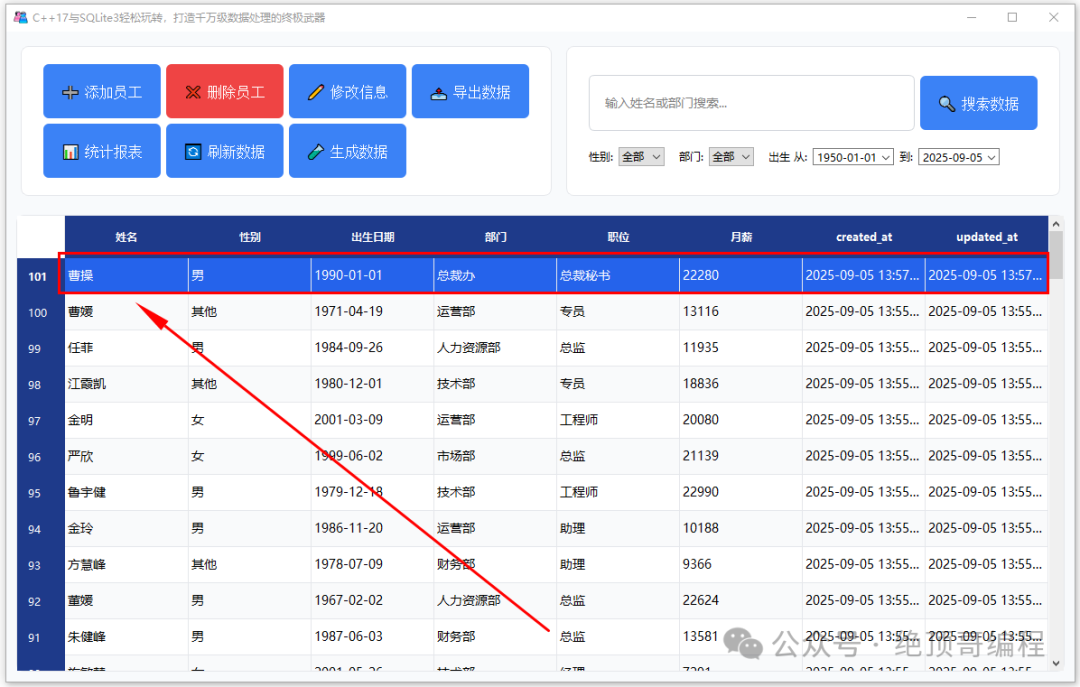Click the refresh icon on 刷新数据
The width and height of the screenshot is (1080, 687).
tap(194, 152)
